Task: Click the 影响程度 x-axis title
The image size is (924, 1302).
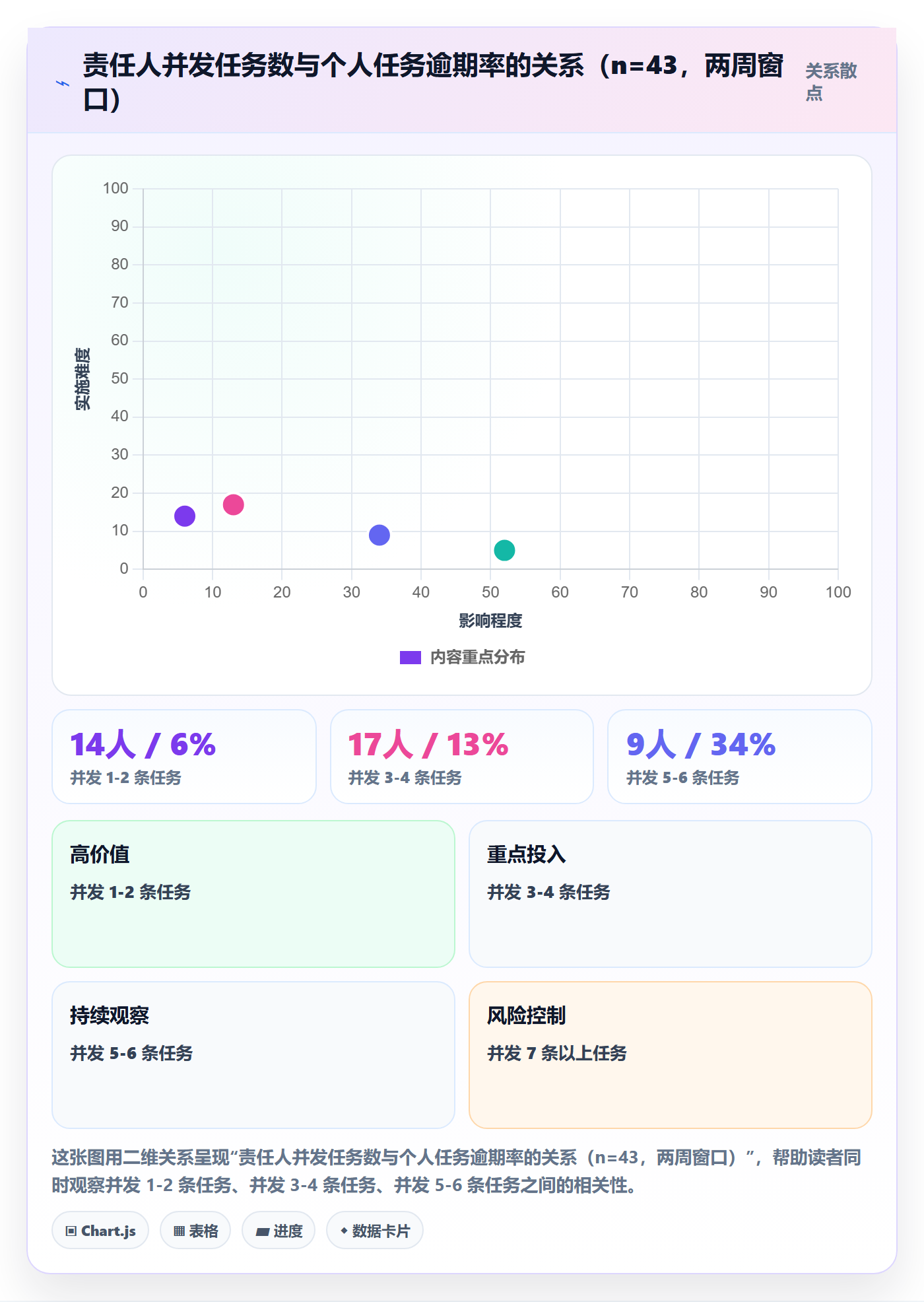Action: point(490,621)
